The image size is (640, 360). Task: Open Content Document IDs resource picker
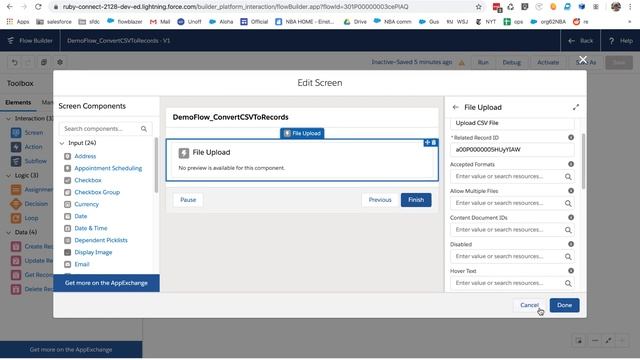(x=512, y=230)
